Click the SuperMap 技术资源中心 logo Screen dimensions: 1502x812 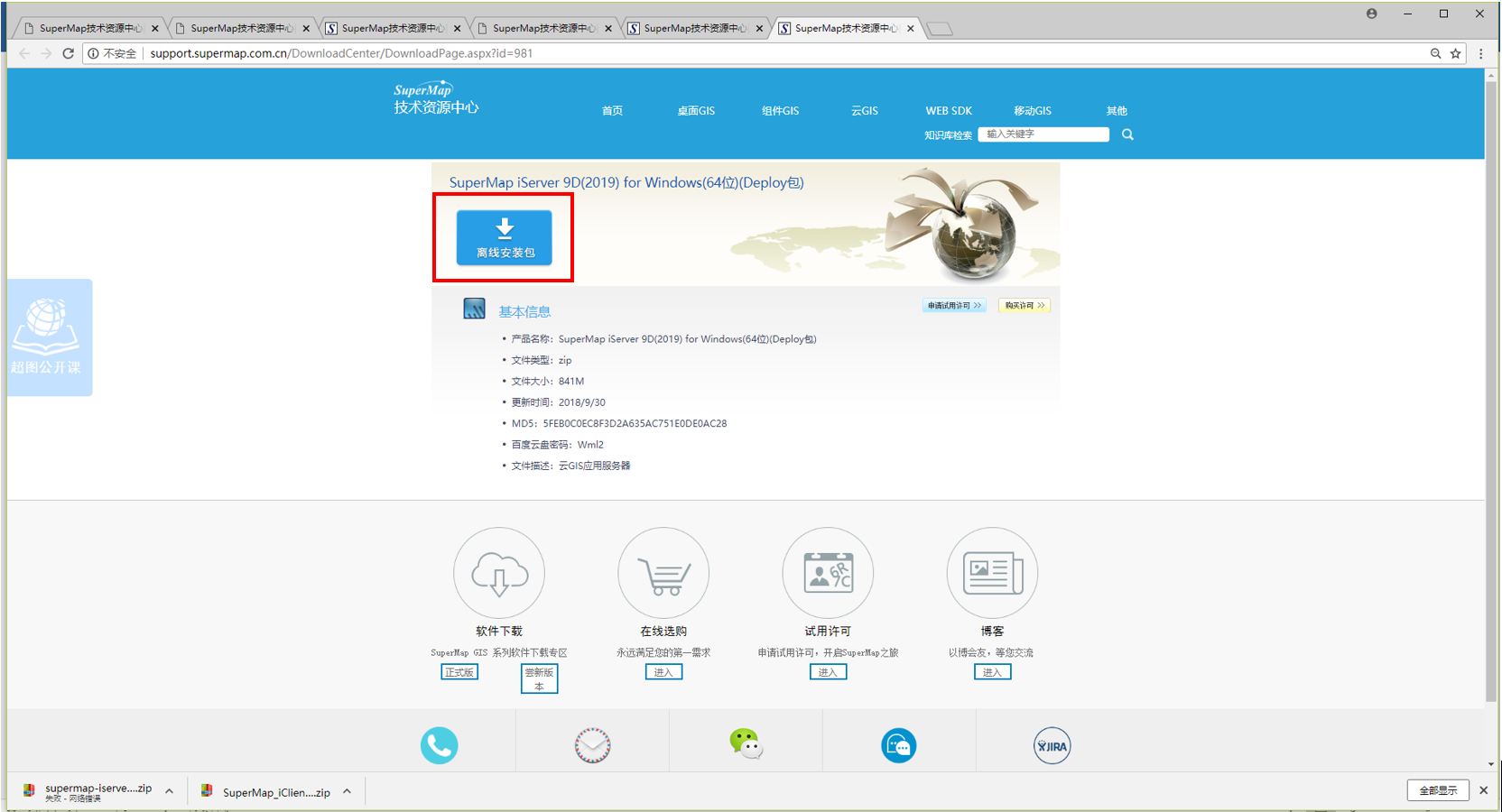click(x=436, y=98)
